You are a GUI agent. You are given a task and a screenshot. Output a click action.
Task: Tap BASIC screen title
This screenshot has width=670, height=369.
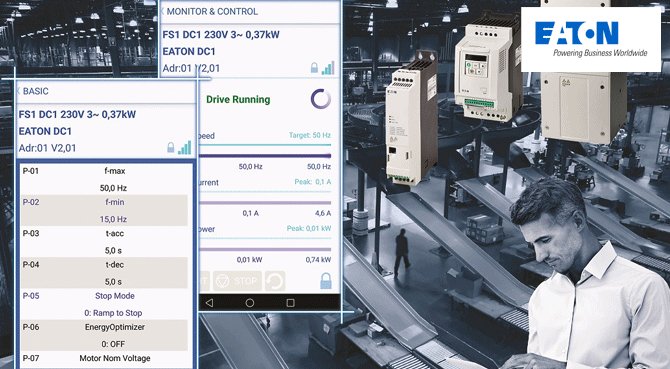[35, 91]
